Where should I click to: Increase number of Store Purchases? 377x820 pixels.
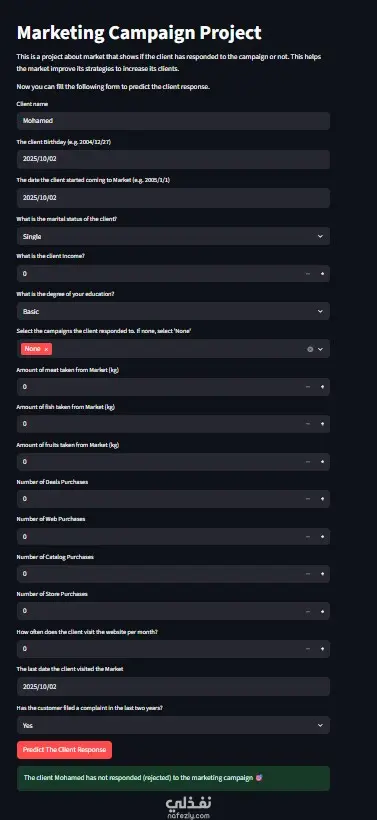(x=322, y=611)
